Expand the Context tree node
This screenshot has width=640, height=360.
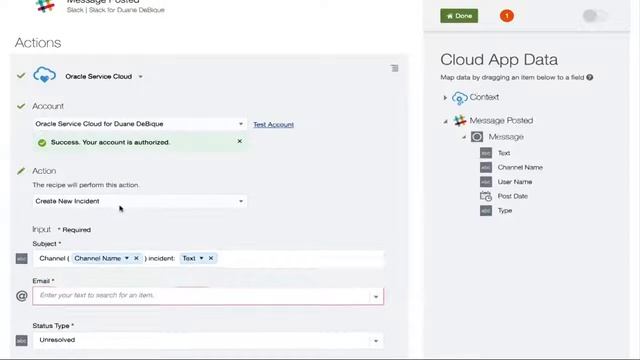445,98
